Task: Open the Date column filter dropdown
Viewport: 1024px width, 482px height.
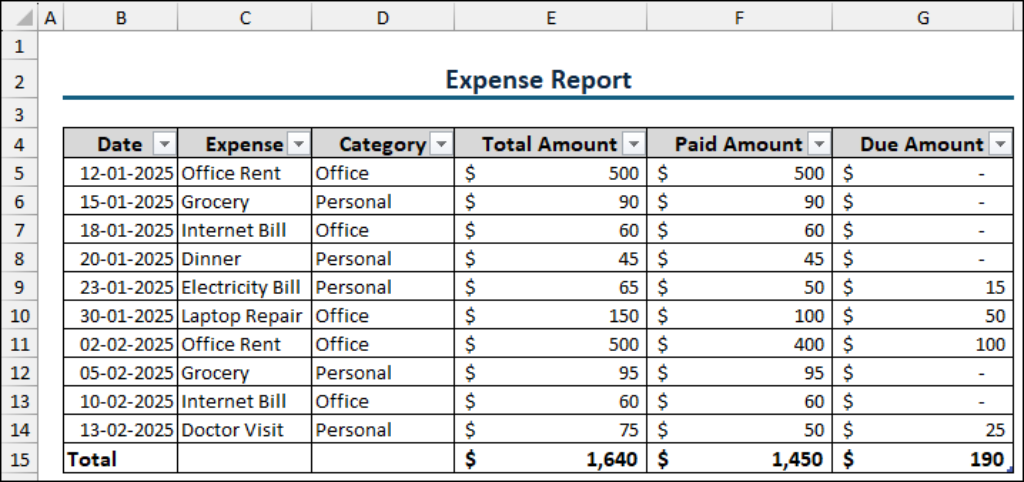Action: click(x=164, y=143)
